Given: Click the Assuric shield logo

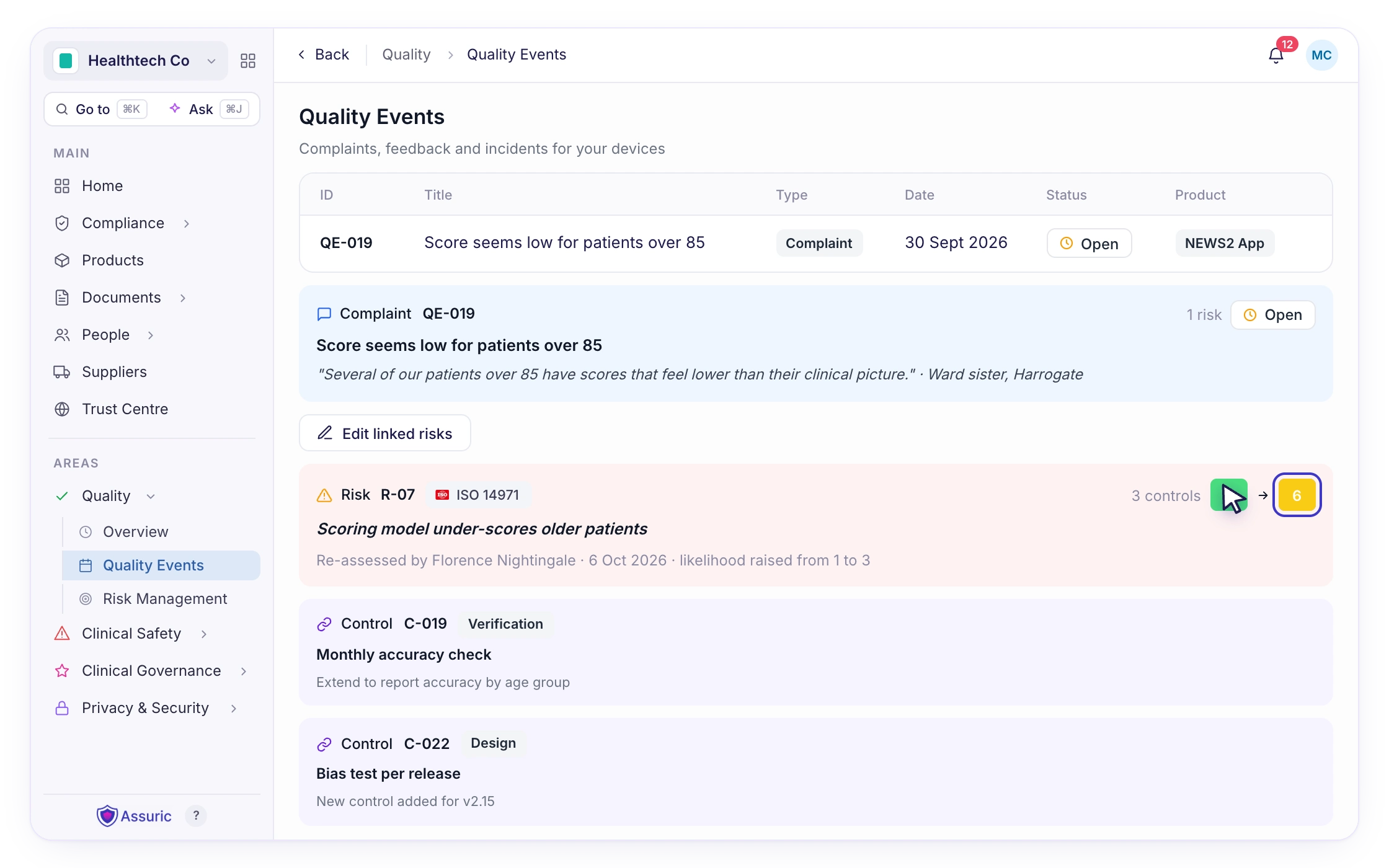Looking at the screenshot, I should click(x=107, y=816).
